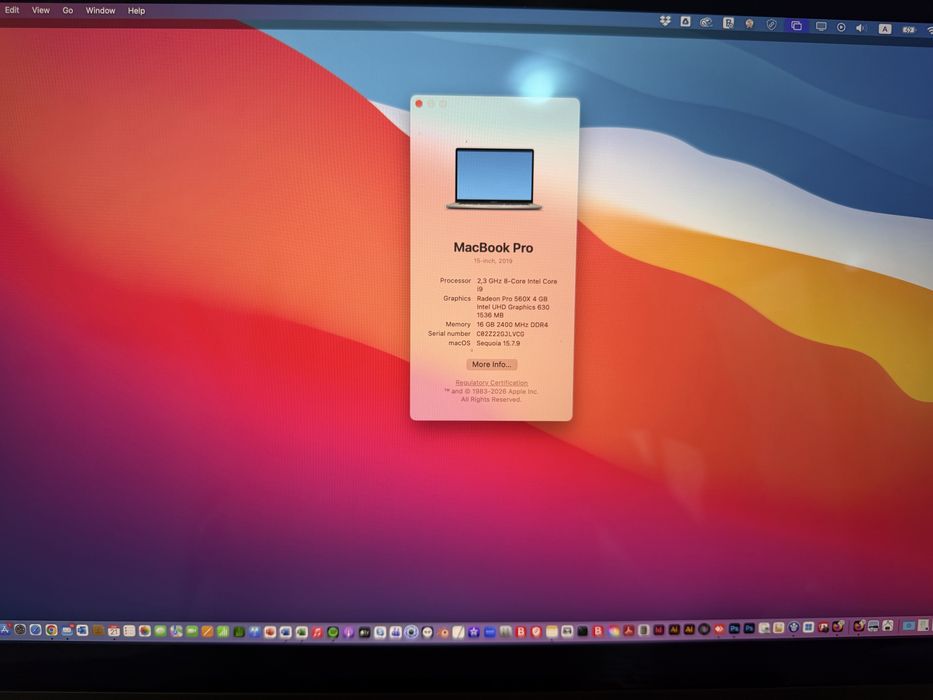Viewport: 933px width, 700px height.
Task: Open Messages from the Dock
Action: 160,631
